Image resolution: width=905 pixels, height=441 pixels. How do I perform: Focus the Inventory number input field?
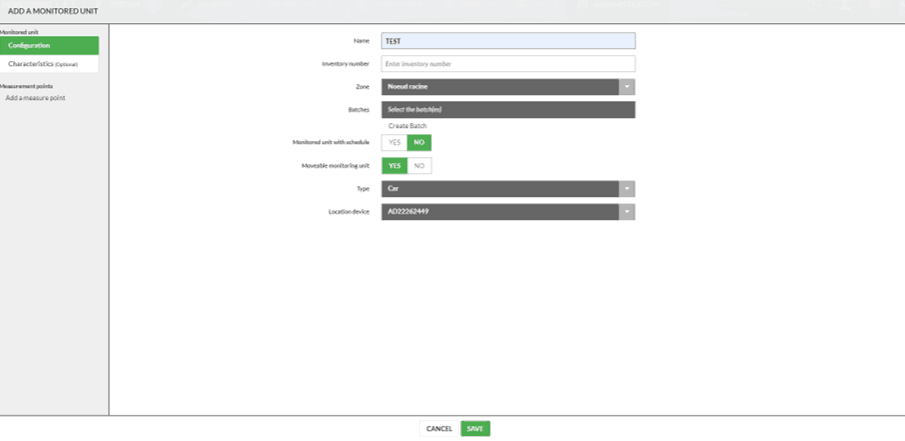[508, 64]
